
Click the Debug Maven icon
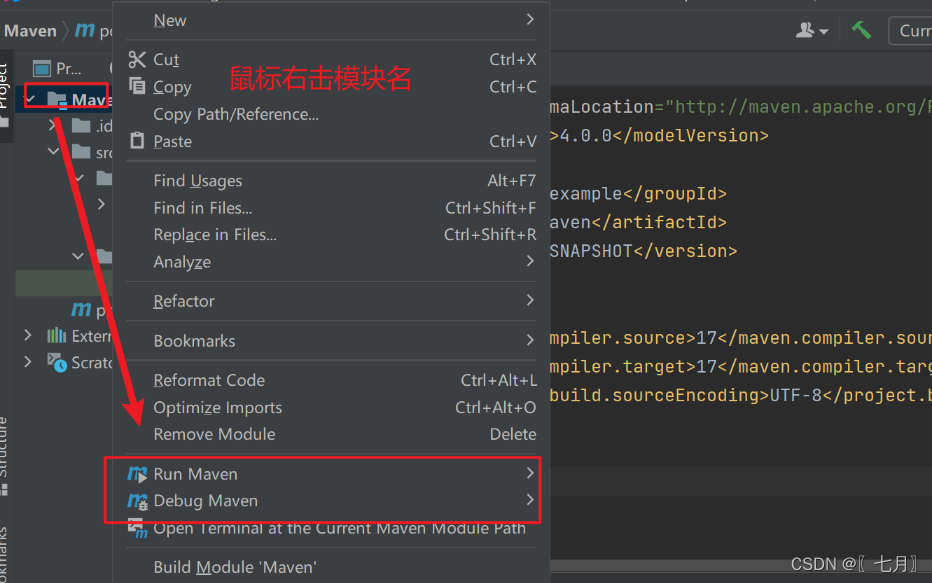(x=137, y=501)
